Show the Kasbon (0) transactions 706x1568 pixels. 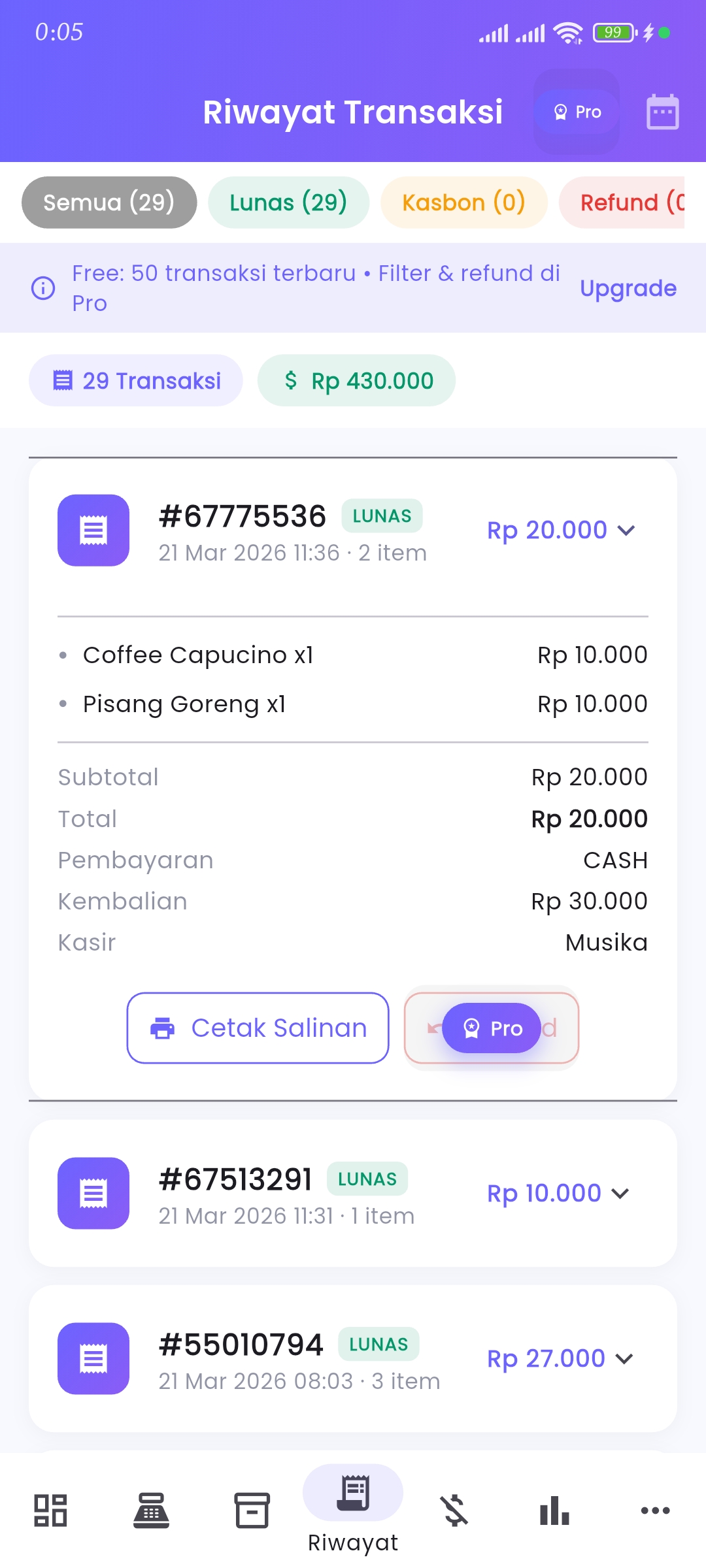[463, 203]
